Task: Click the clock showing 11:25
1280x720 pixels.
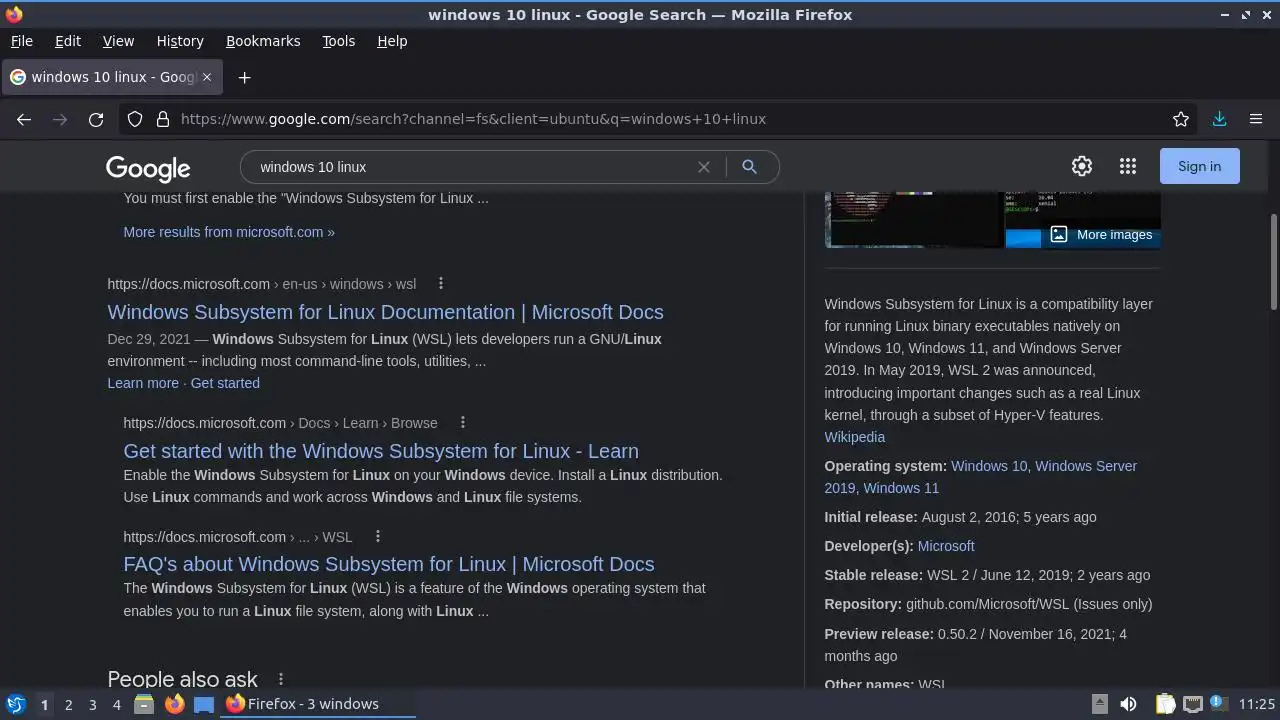Action: [1257, 704]
